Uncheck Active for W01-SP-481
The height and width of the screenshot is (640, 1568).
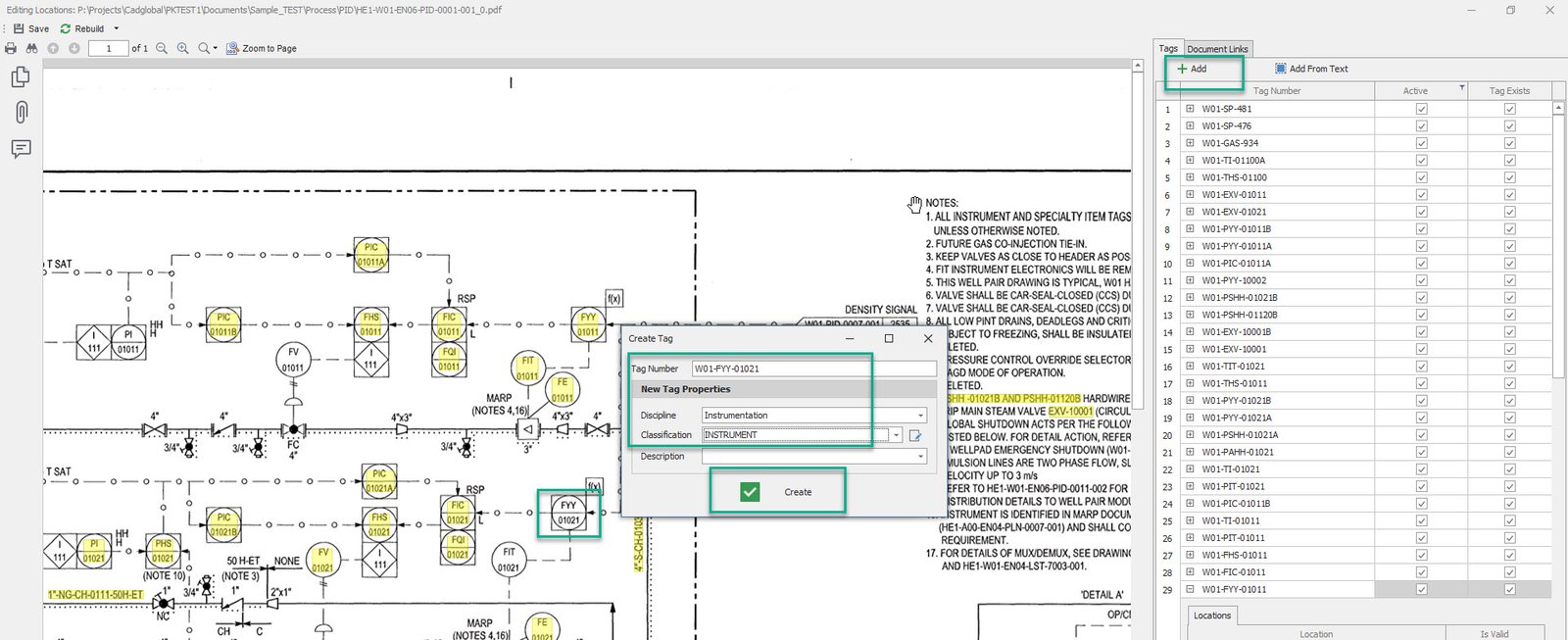(x=1421, y=109)
